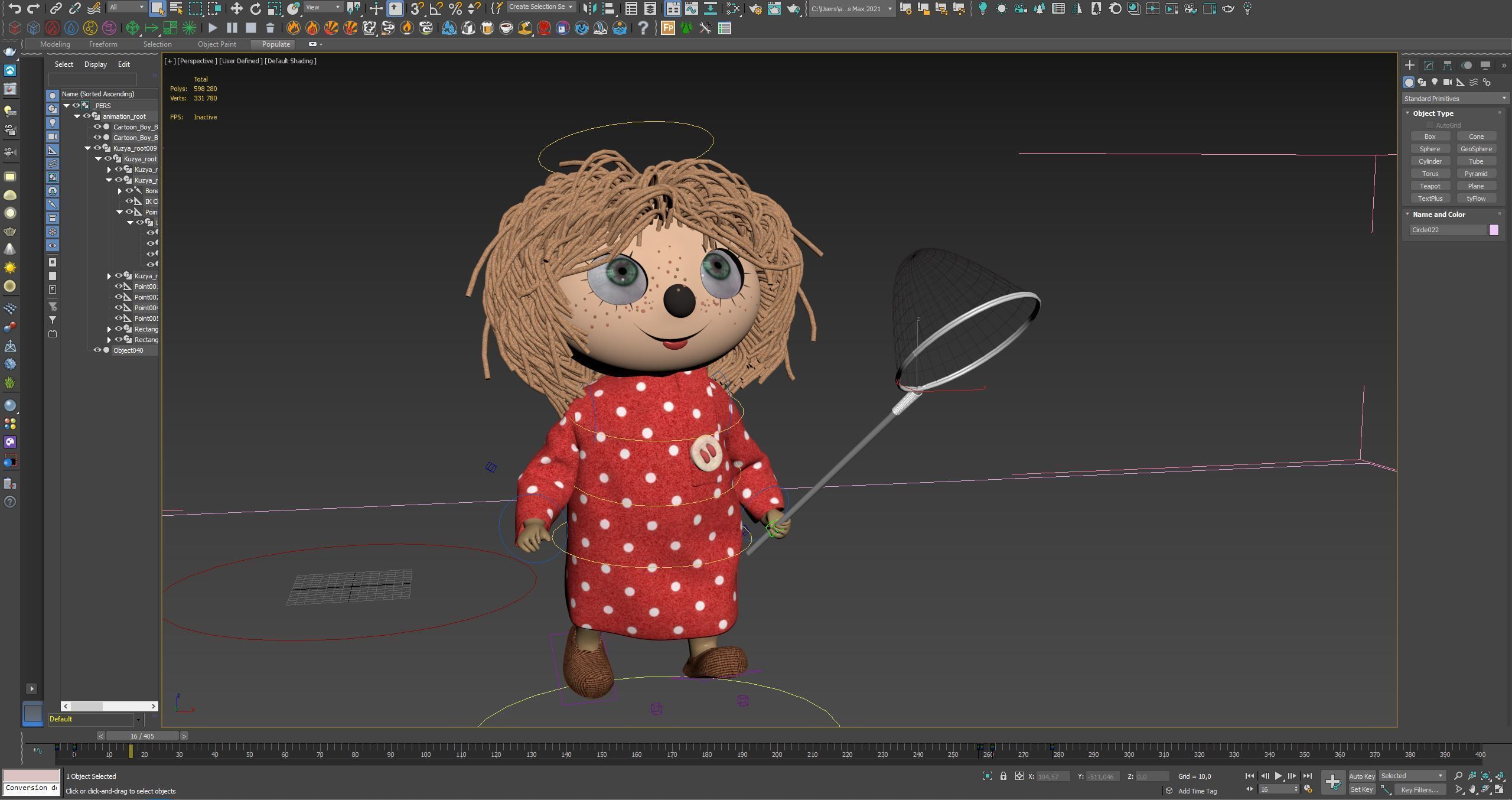The image size is (1512, 800).
Task: Open the selection filter All dropdown
Action: (x=127, y=7)
